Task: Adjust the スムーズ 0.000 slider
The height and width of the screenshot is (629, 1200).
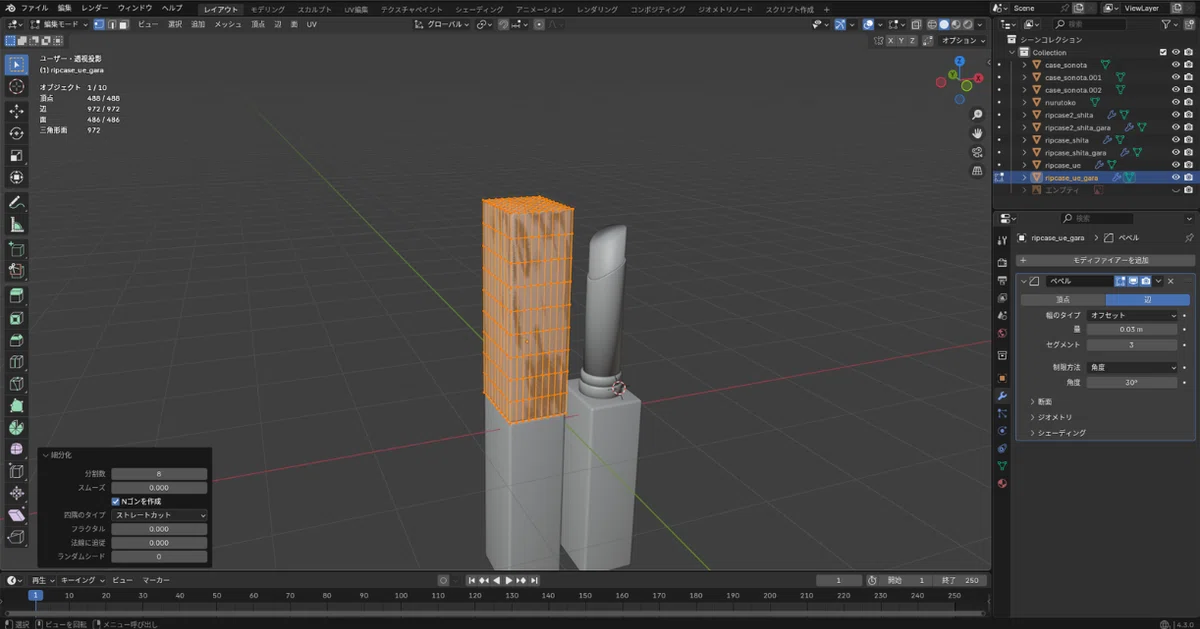Action: click(x=160, y=487)
